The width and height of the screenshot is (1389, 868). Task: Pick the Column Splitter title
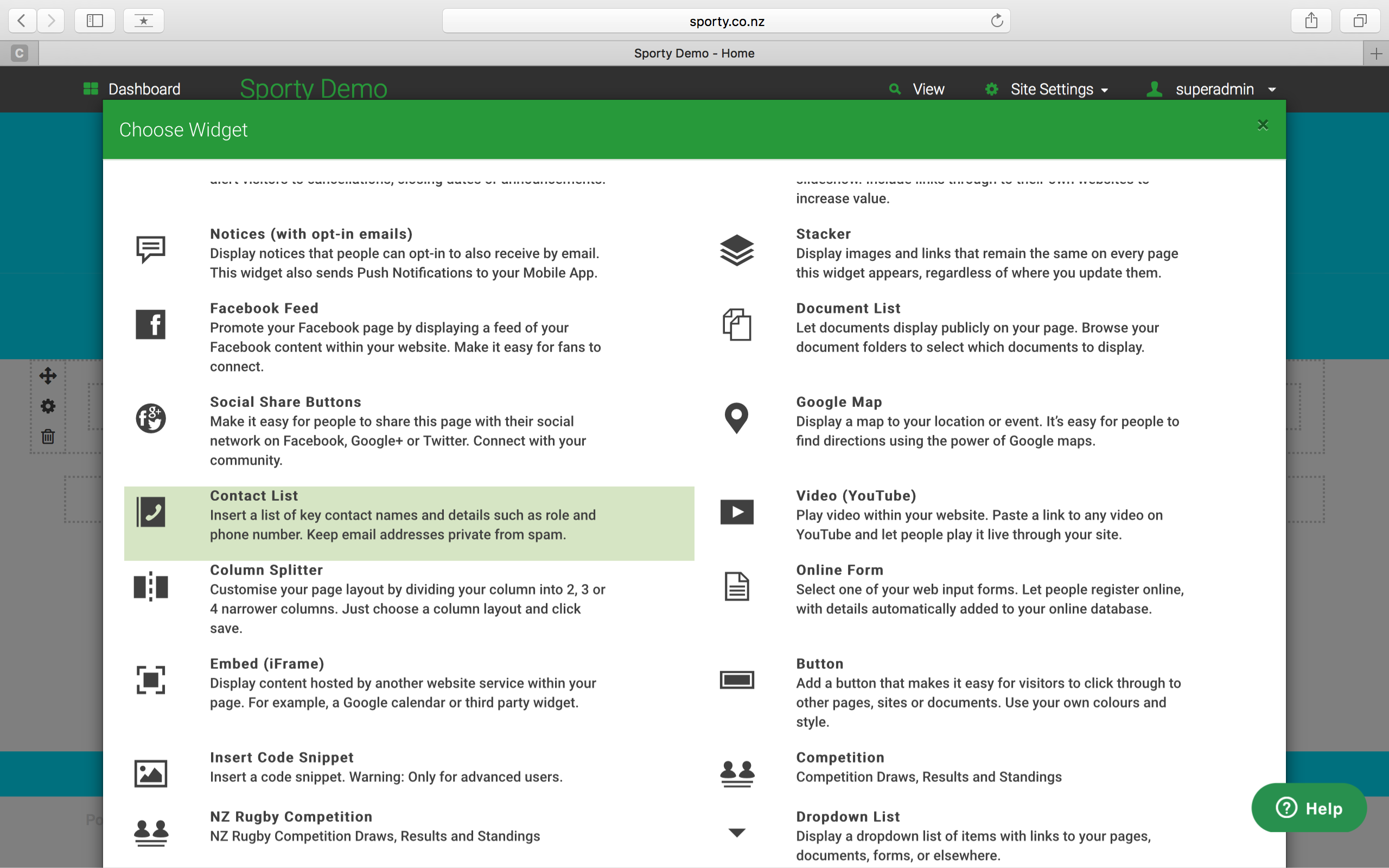[x=266, y=570]
